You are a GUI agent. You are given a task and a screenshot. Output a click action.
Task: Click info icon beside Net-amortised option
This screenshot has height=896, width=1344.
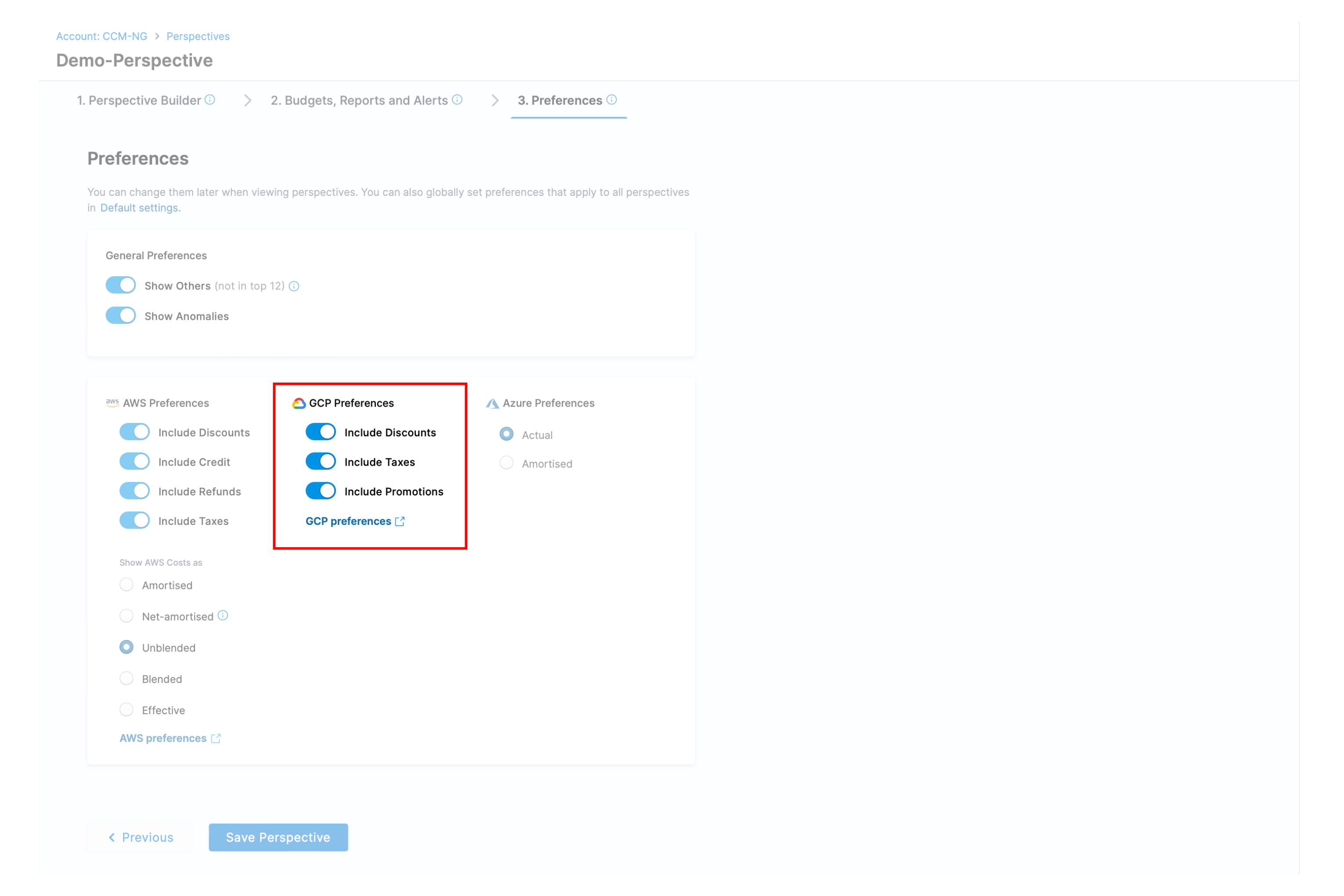[223, 615]
